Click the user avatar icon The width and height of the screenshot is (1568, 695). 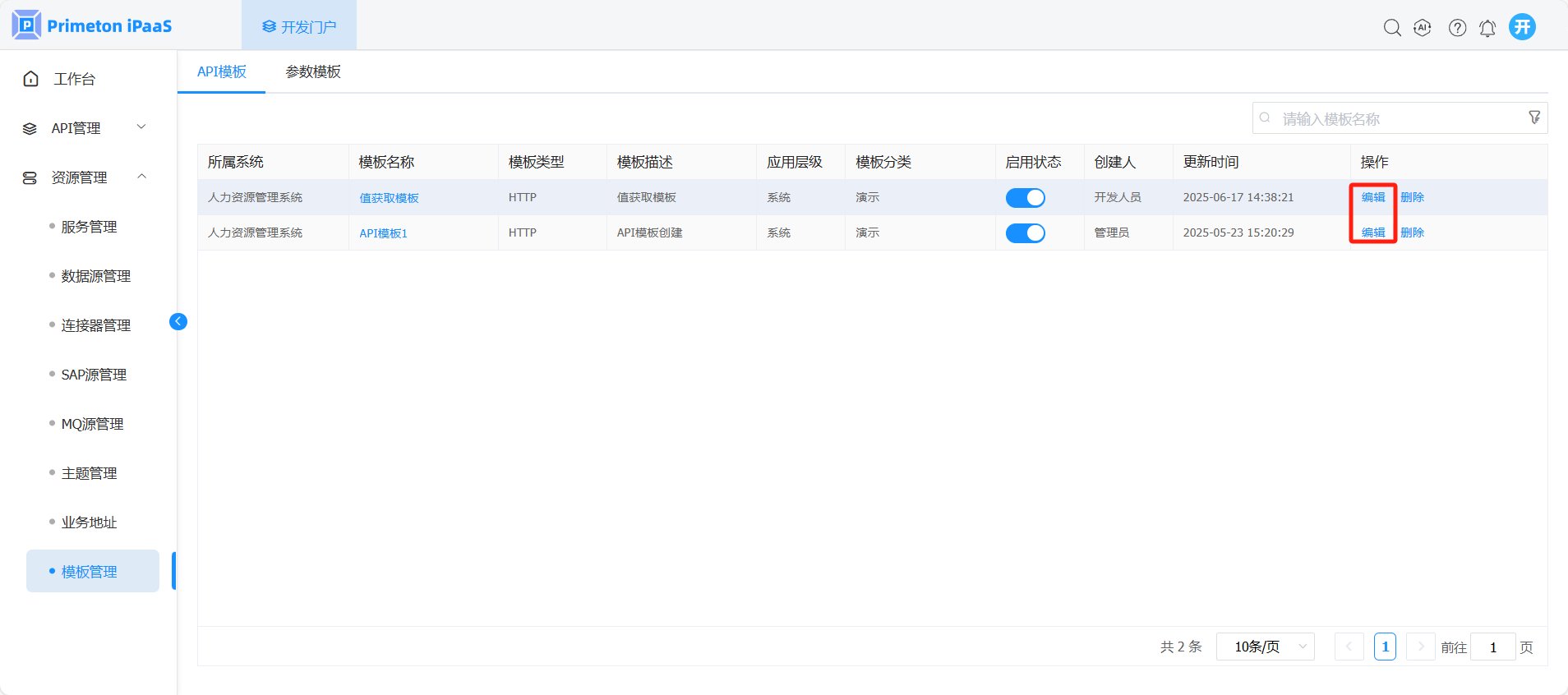(x=1522, y=27)
